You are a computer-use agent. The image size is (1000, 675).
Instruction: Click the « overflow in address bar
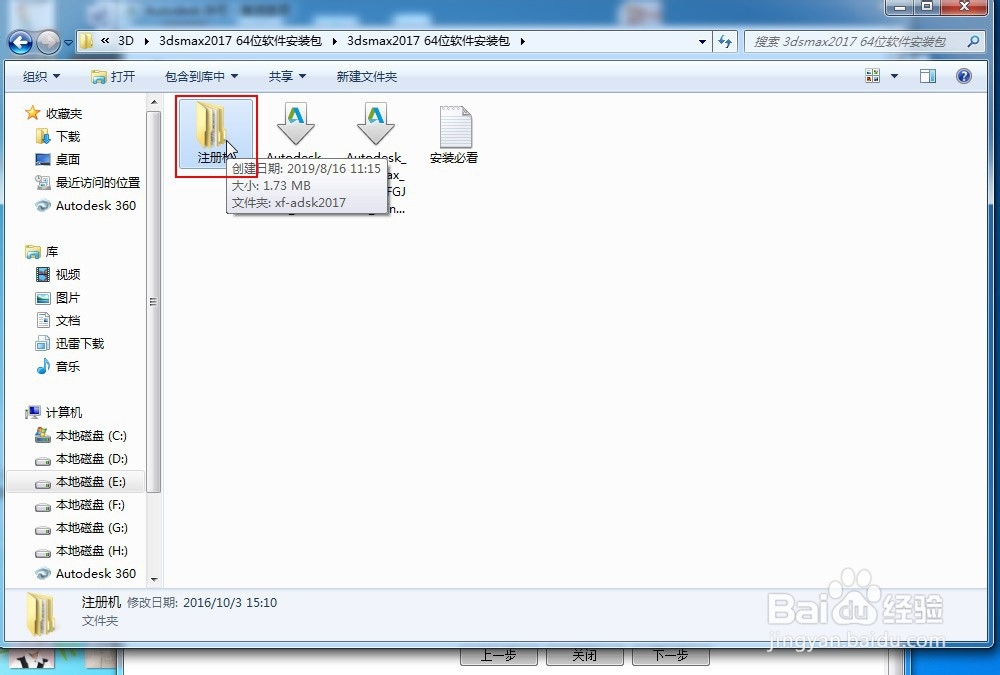click(105, 41)
